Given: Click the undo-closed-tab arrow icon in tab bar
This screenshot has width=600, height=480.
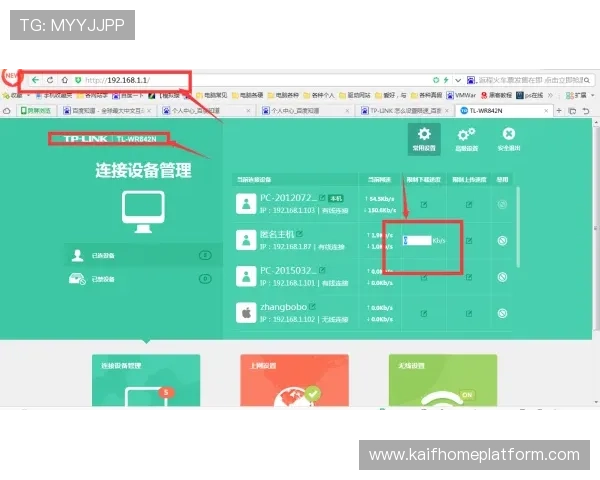Looking at the screenshot, I should (x=586, y=111).
